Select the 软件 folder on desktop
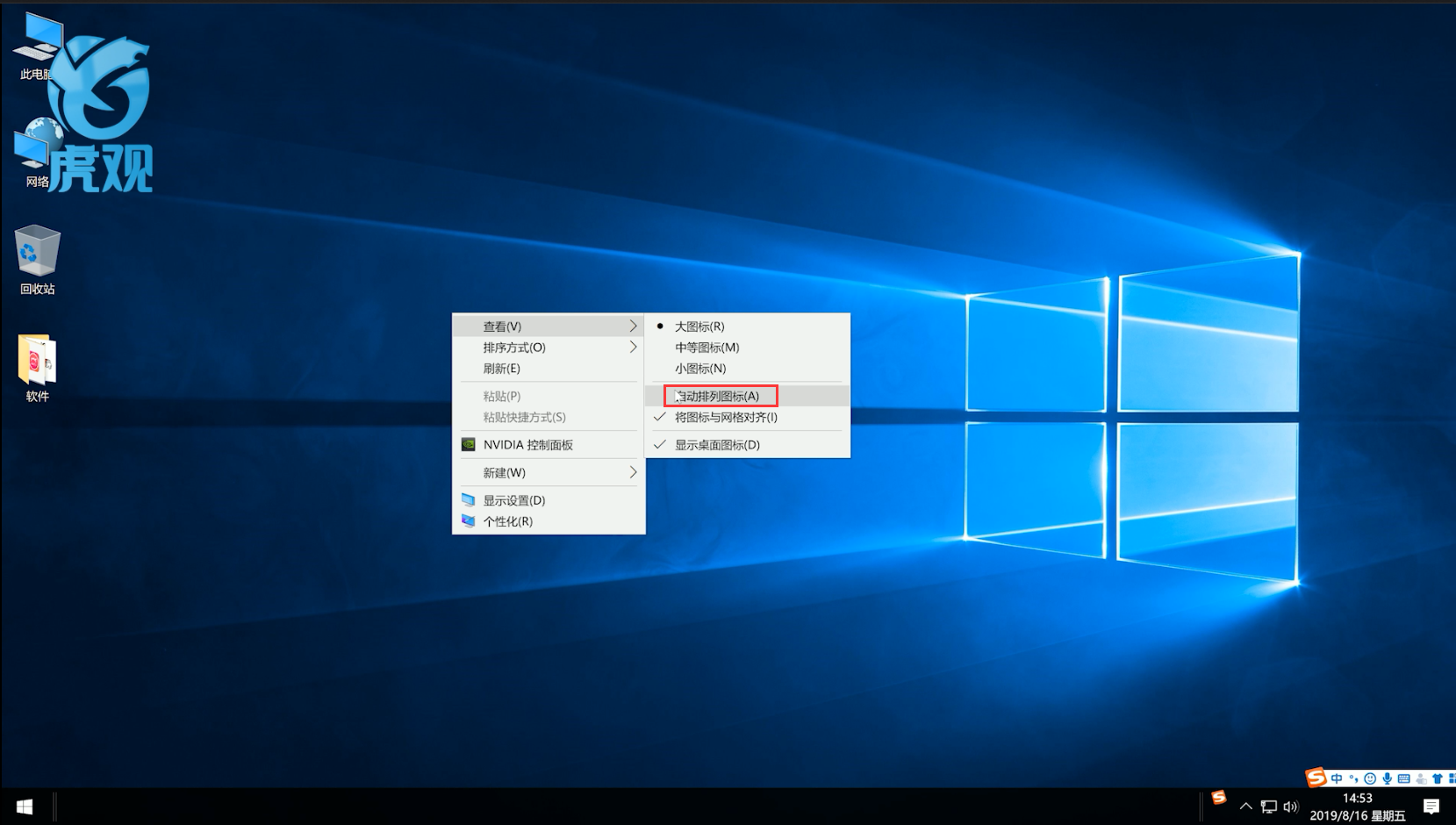 (37, 368)
